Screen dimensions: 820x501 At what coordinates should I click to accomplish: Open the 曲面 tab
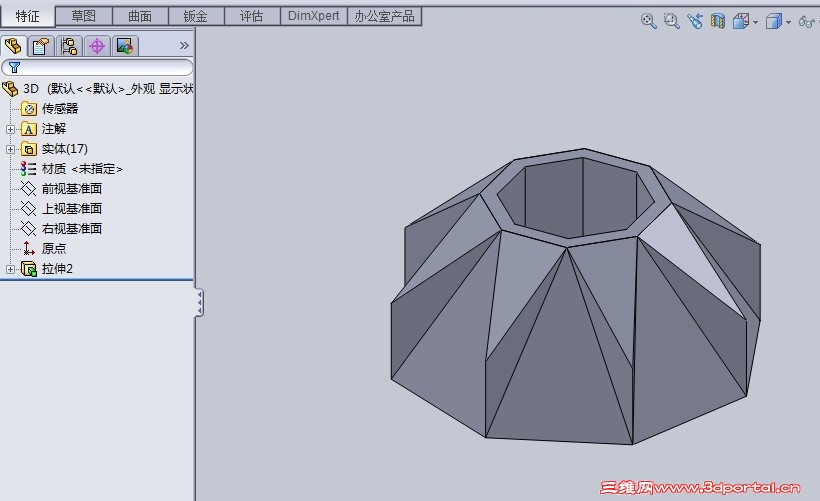pos(140,16)
